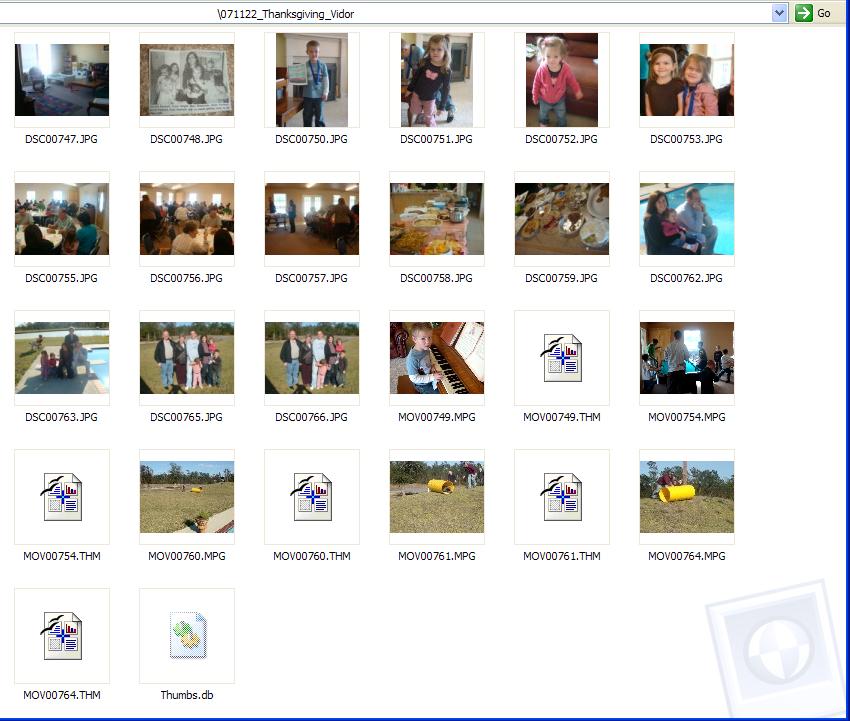This screenshot has height=721, width=850.
Task: Click the MOV00764.THM file name
Action: (62, 695)
